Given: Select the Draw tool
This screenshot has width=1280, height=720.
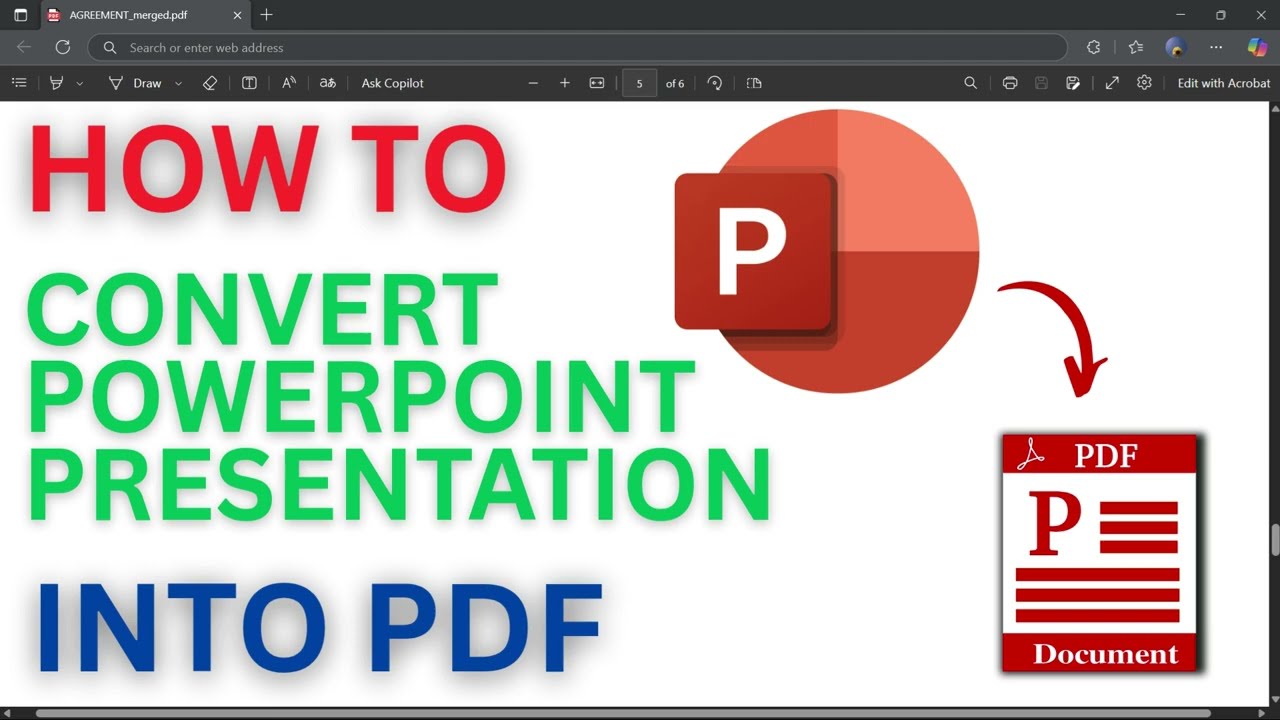Looking at the screenshot, I should [134, 83].
